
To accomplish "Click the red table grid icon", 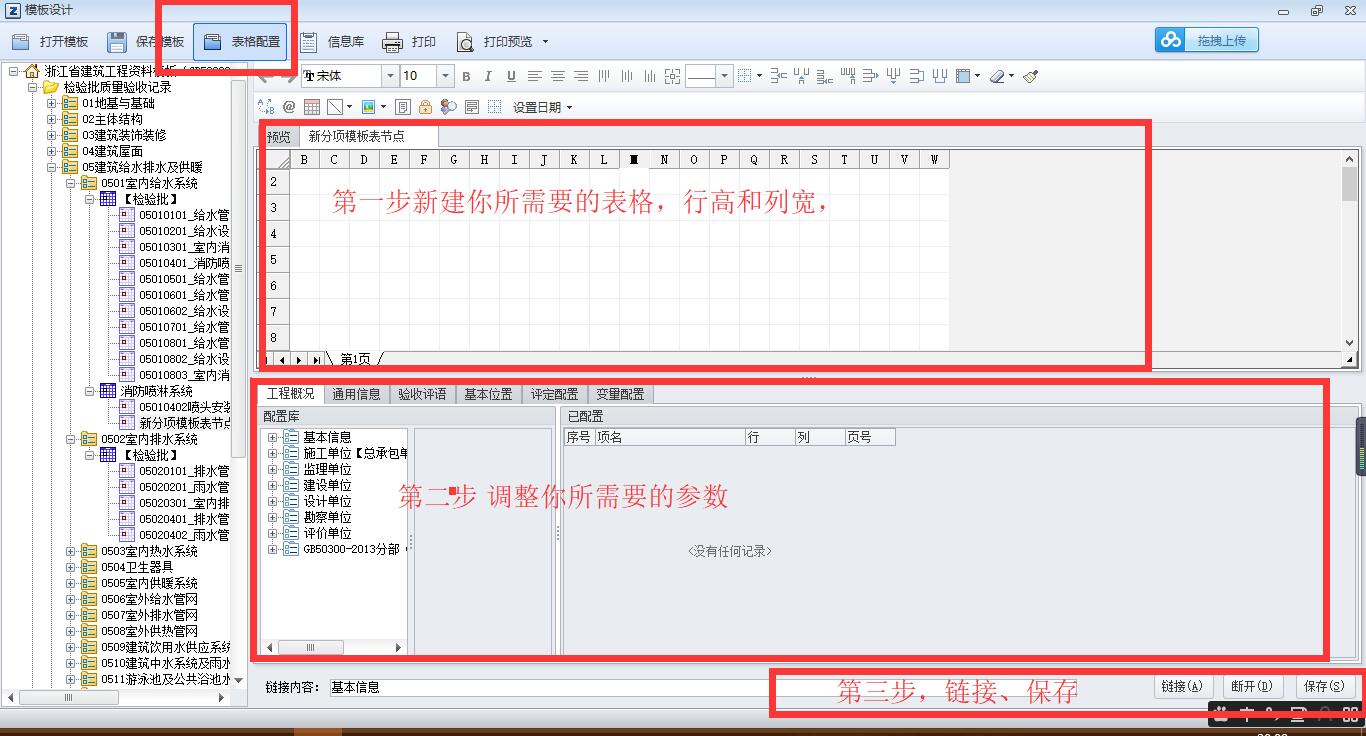I will tap(312, 107).
